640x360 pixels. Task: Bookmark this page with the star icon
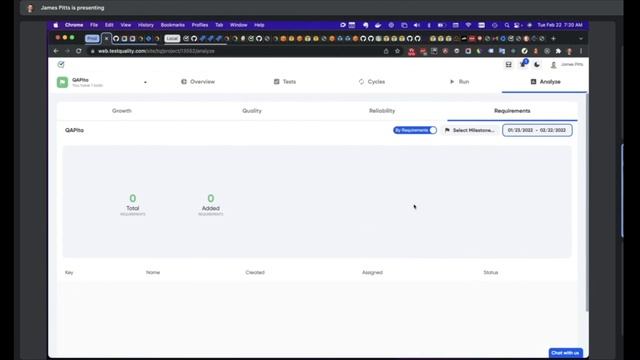[397, 51]
